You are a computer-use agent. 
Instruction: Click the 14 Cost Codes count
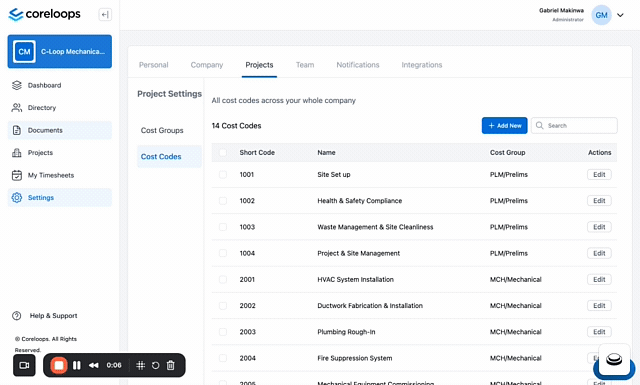pos(236,126)
